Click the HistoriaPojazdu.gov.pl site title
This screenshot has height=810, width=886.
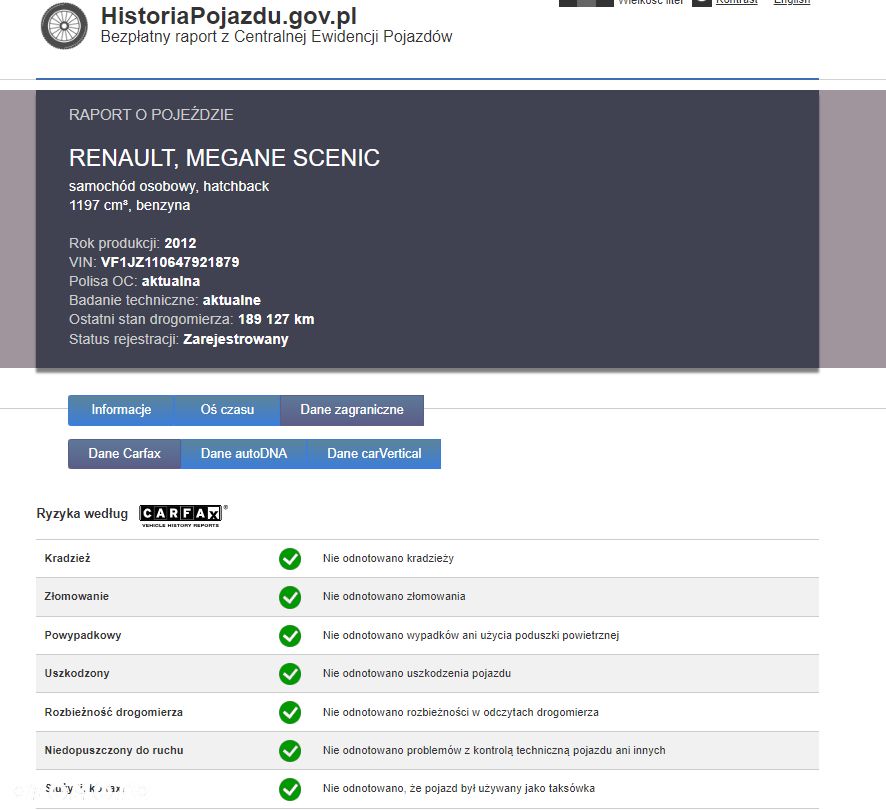coord(229,16)
